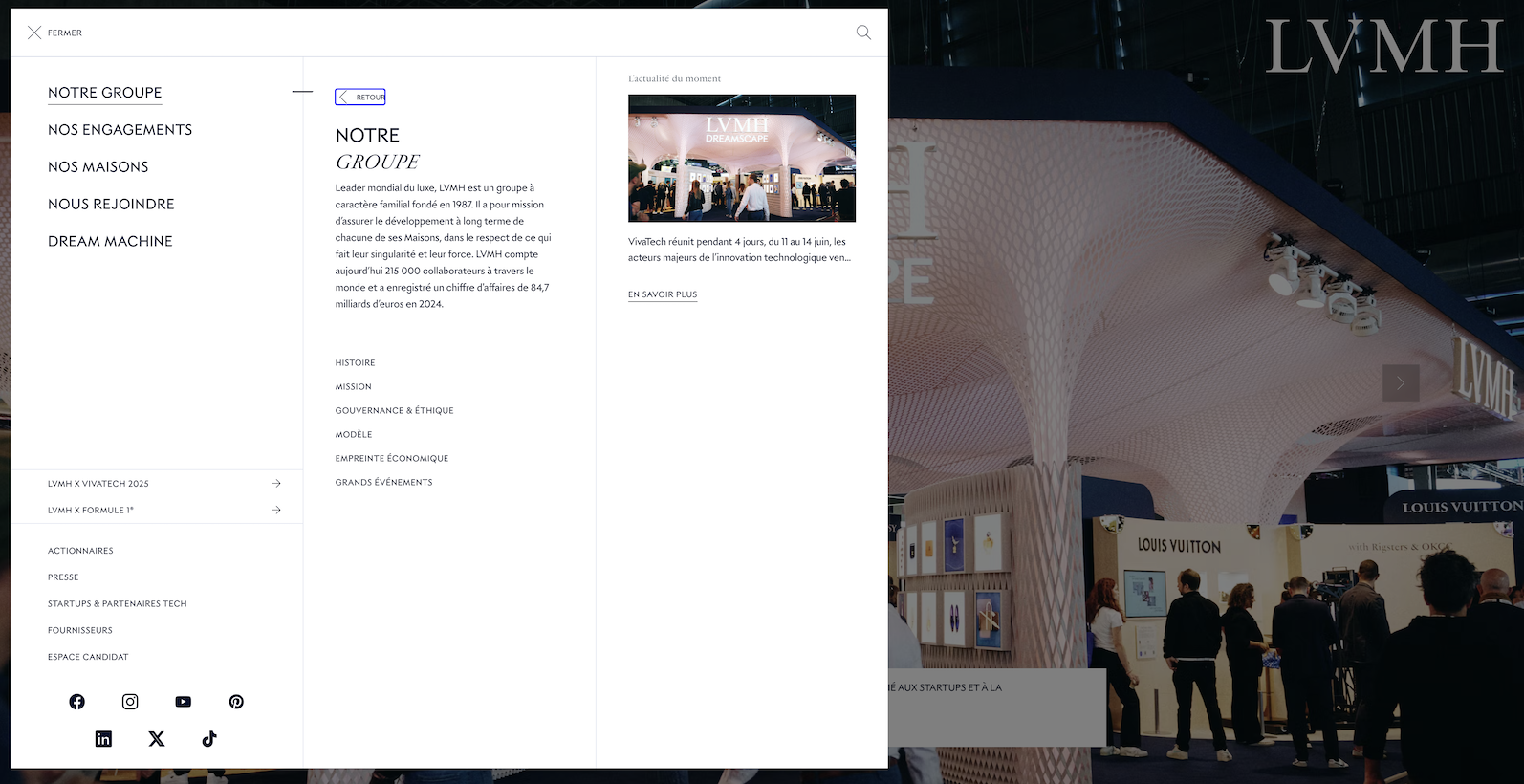Go back using the RETOUR button
1524x784 pixels.
click(360, 97)
